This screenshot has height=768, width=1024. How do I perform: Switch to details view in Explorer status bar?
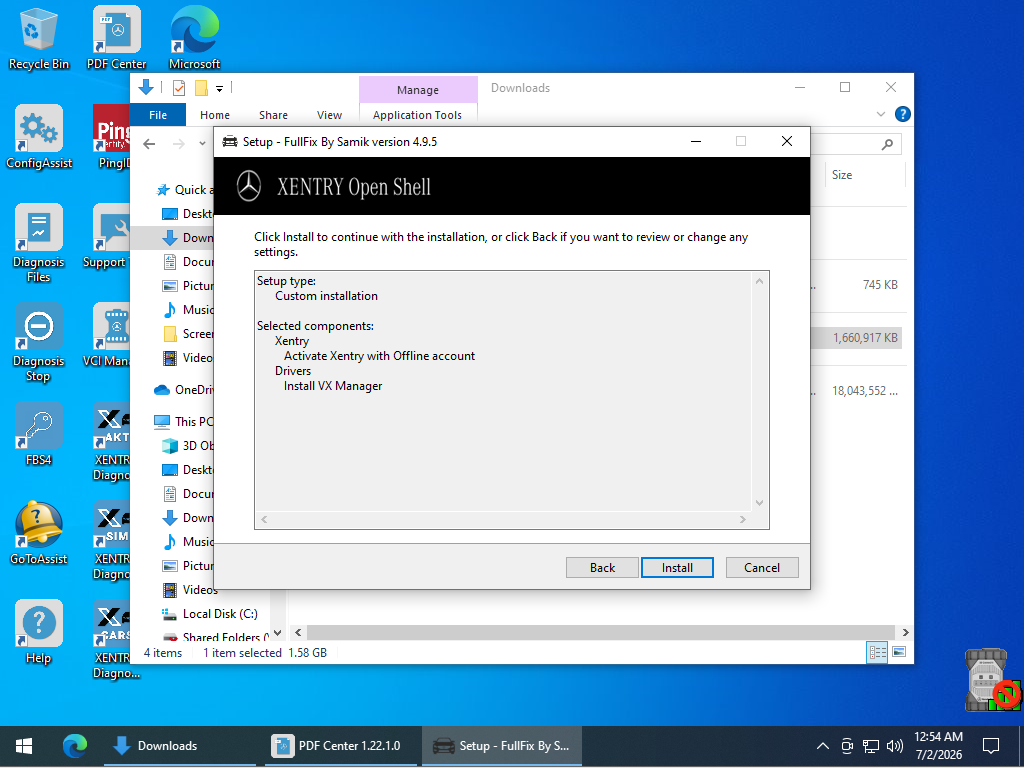tap(877, 652)
